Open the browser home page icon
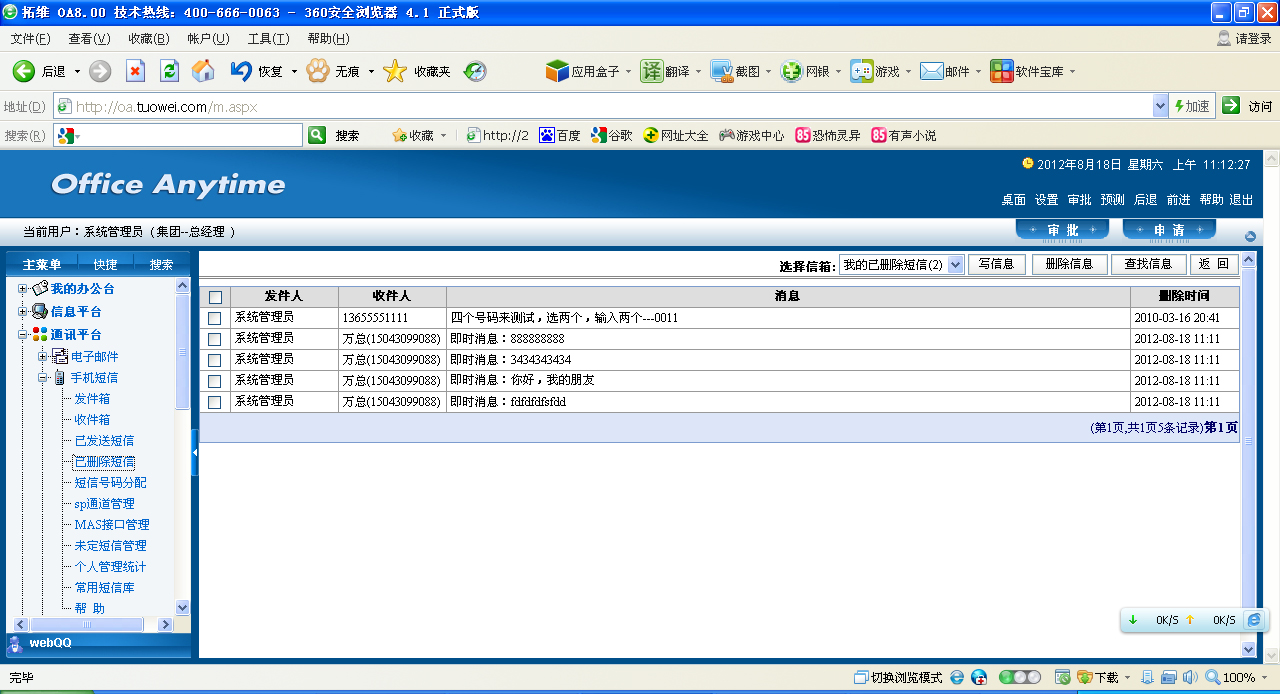The image size is (1280, 694). tap(203, 71)
